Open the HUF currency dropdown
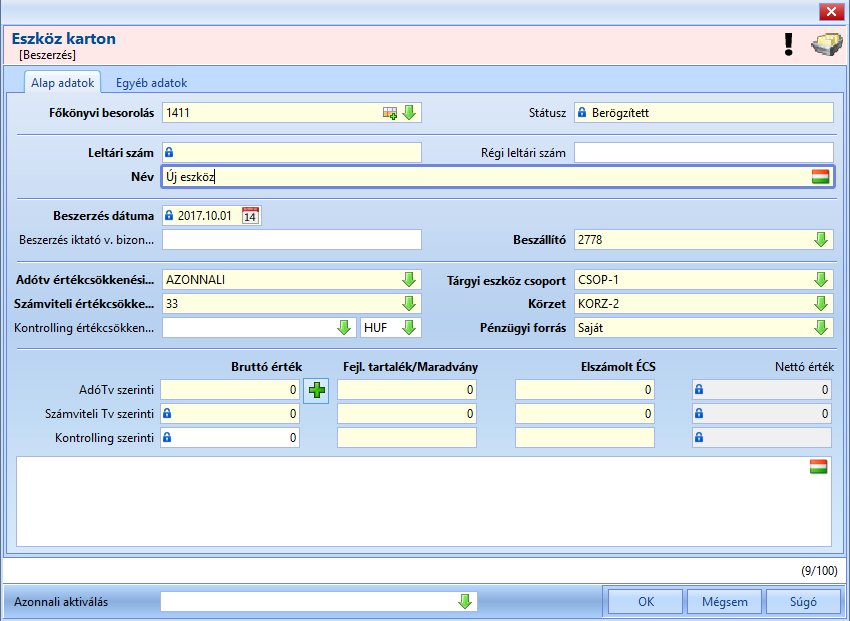The height and width of the screenshot is (621, 850). (409, 327)
